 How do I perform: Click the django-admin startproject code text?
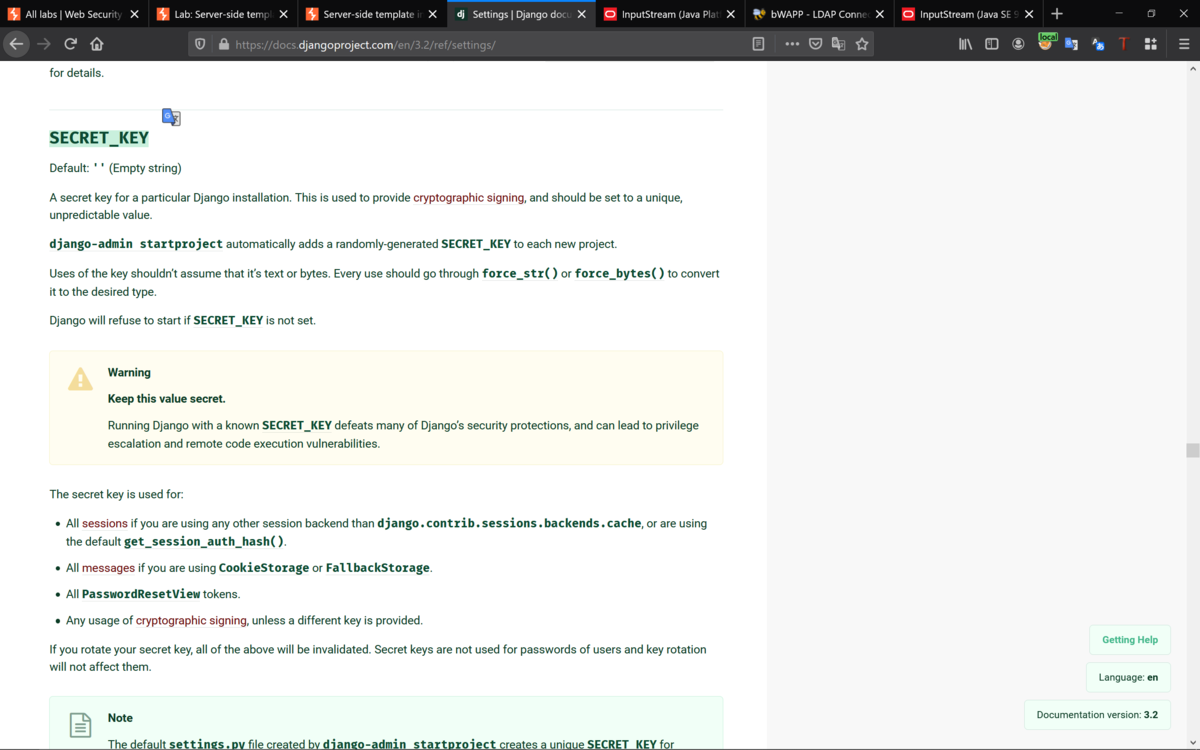(x=136, y=244)
